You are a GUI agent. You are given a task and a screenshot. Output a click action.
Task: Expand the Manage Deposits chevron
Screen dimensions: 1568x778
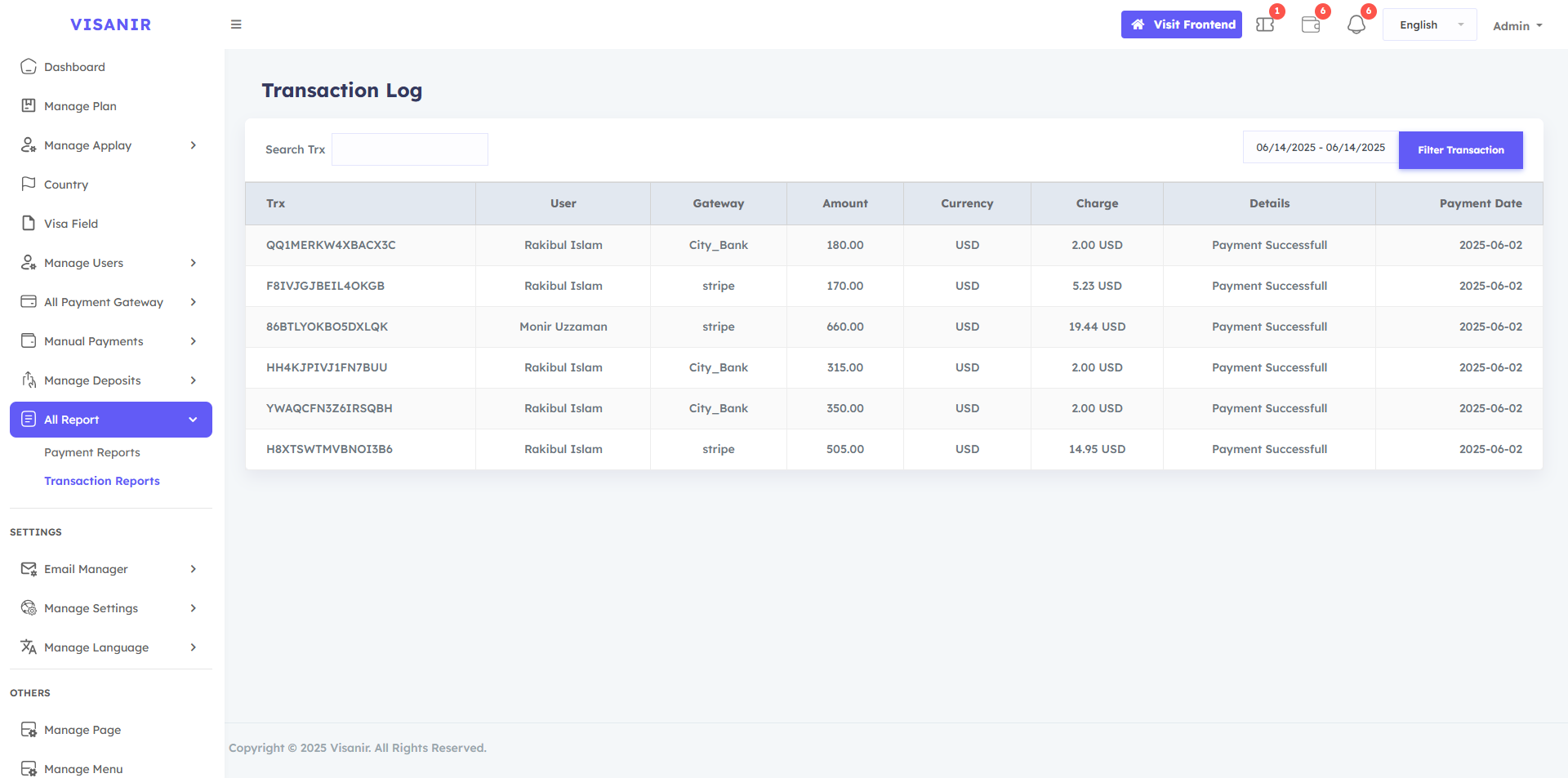click(194, 380)
